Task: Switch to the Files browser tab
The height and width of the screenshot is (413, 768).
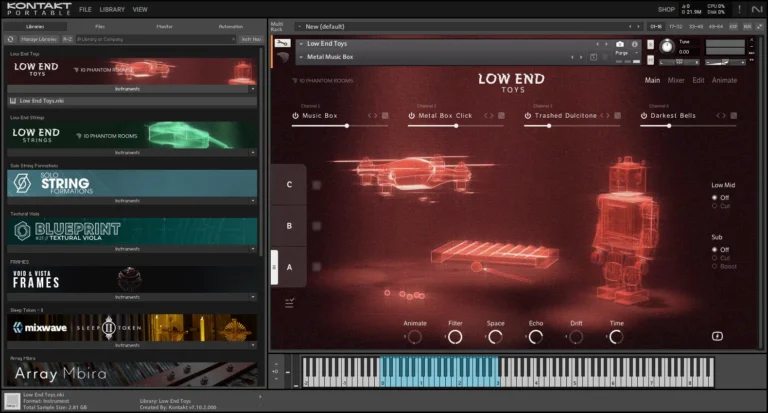Action: [x=100, y=26]
